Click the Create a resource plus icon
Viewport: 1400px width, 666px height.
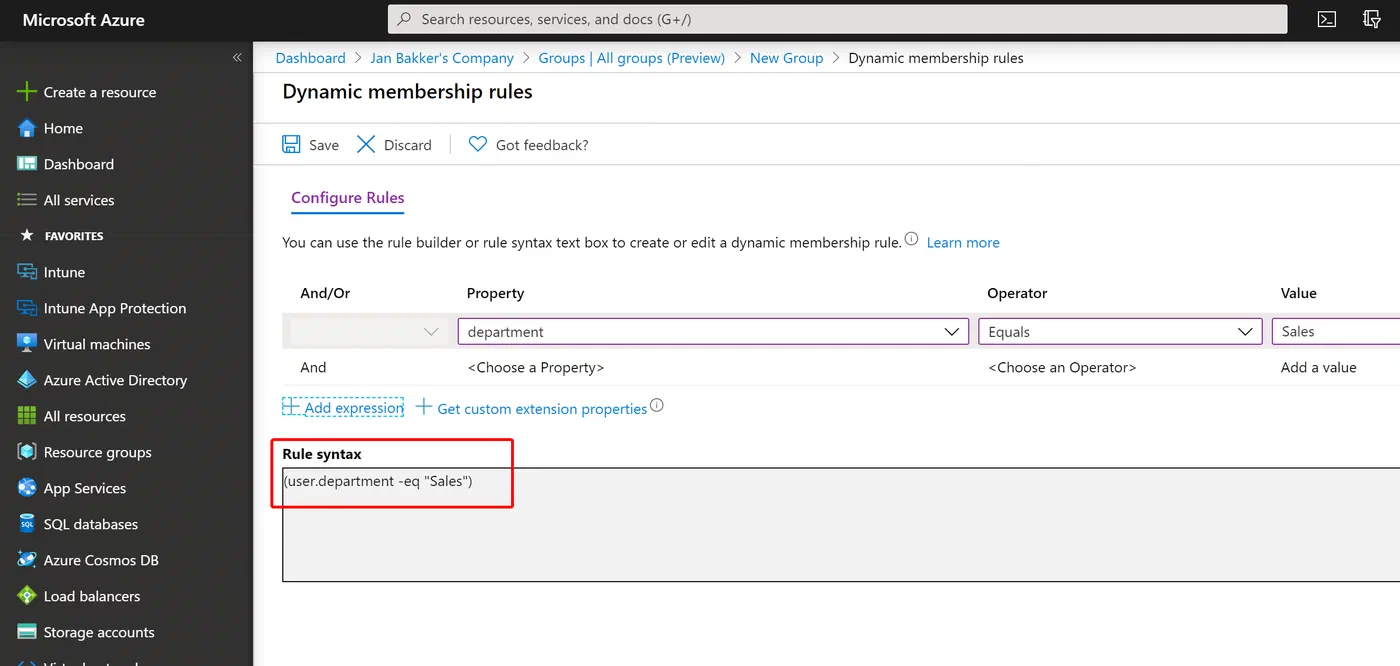click(27, 92)
